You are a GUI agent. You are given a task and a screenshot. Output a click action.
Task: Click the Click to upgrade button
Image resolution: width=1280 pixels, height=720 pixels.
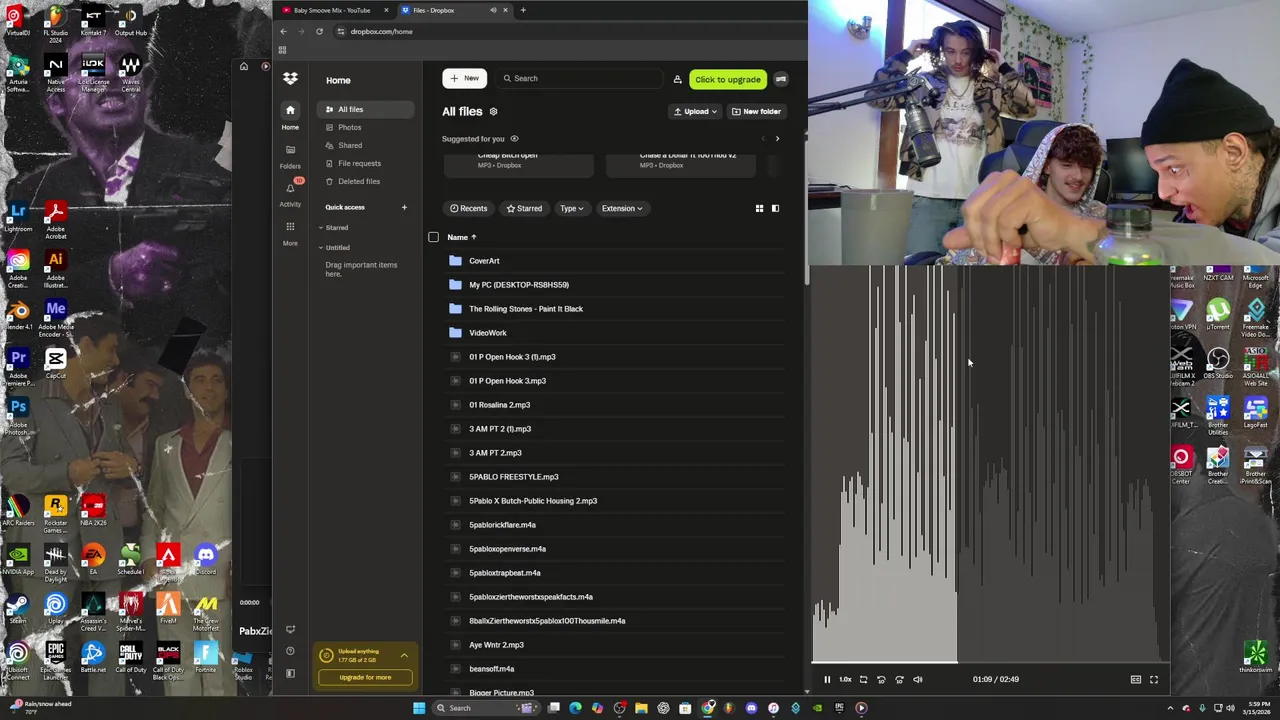[728, 79]
